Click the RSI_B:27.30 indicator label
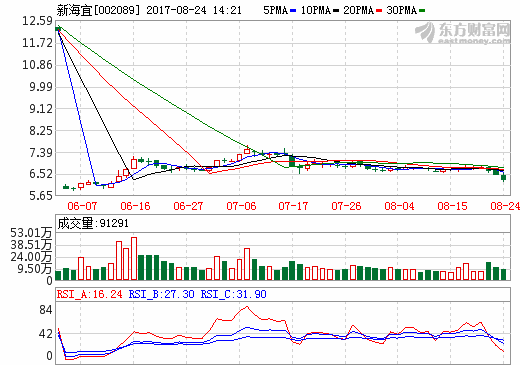Image resolution: width=520 pixels, height=365 pixels. 161,294
